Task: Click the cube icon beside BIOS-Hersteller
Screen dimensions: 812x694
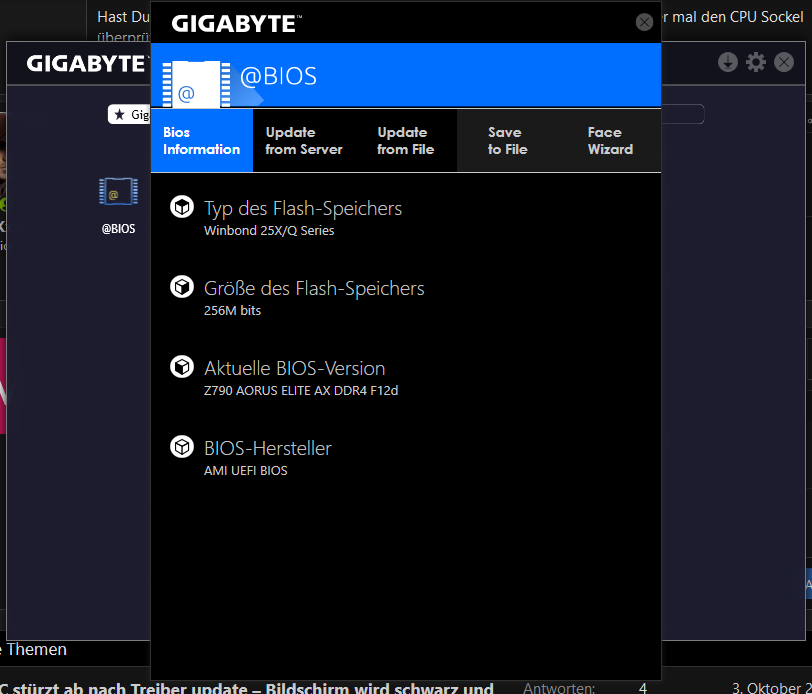Action: (182, 447)
